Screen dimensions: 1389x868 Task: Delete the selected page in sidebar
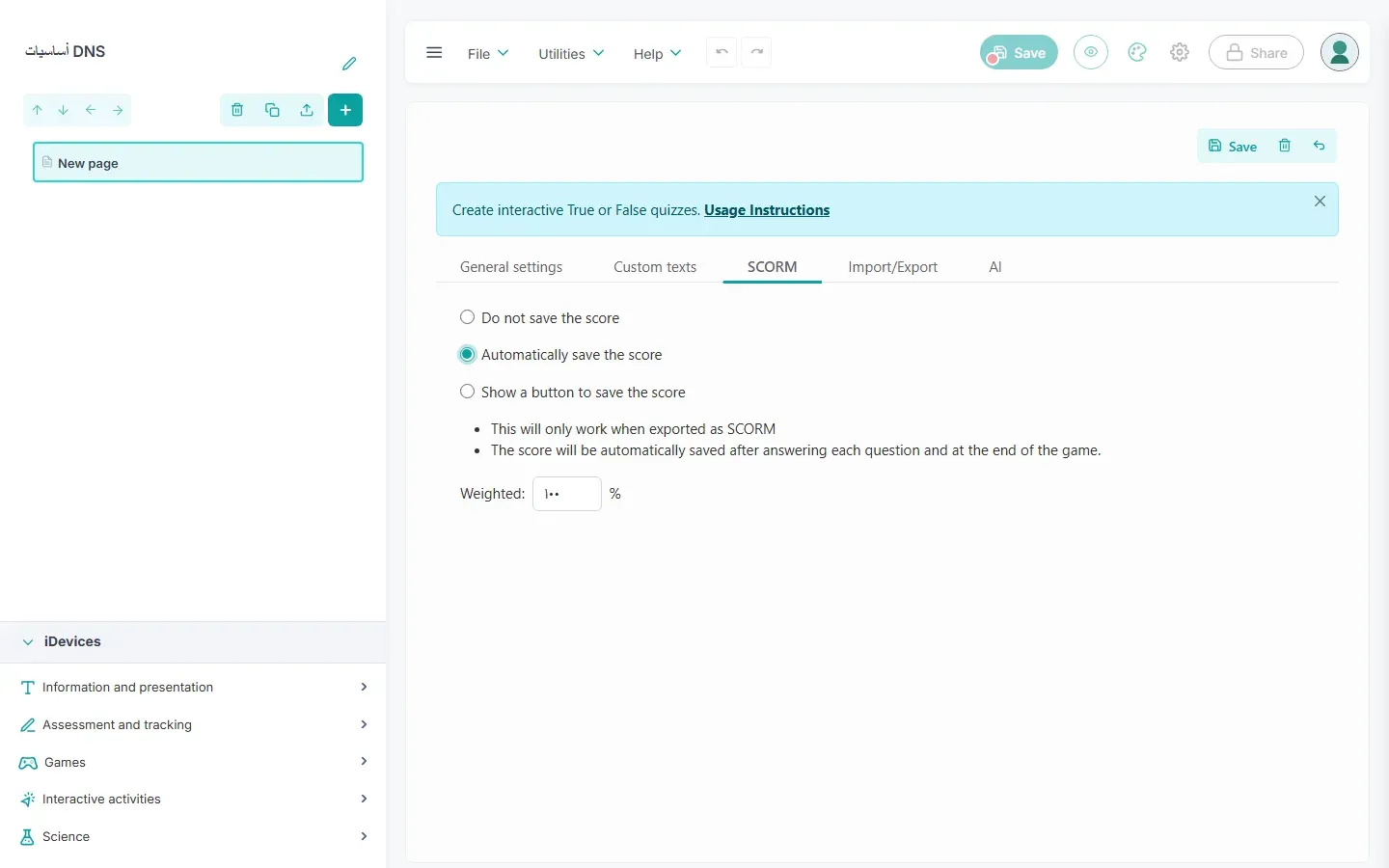point(237,110)
